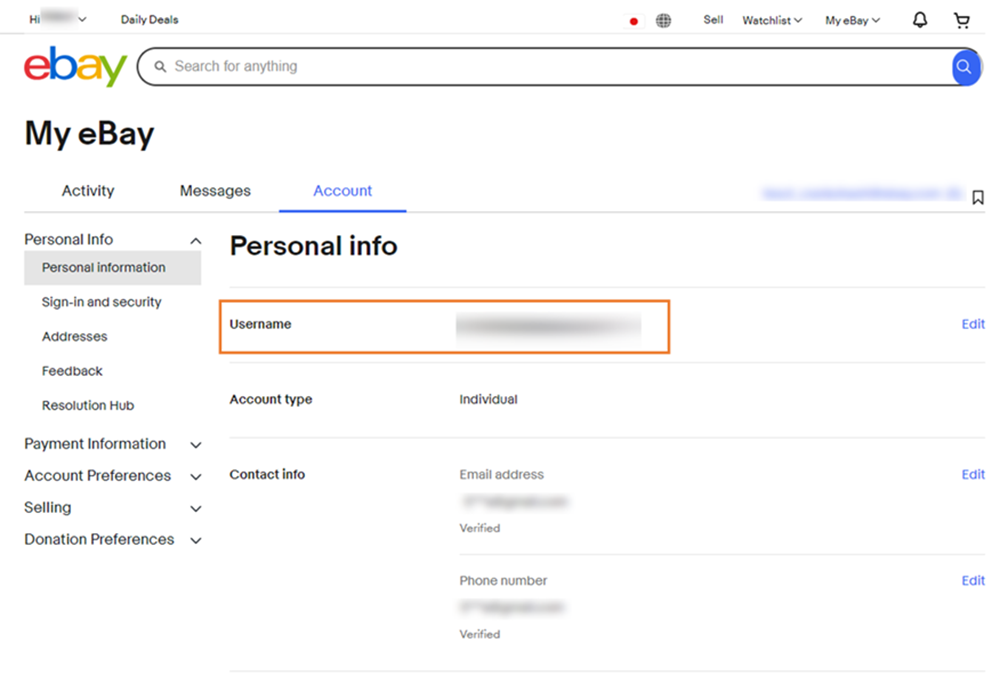This screenshot has width=1000, height=683.
Task: Click the red dot flag icon
Action: (x=633, y=21)
